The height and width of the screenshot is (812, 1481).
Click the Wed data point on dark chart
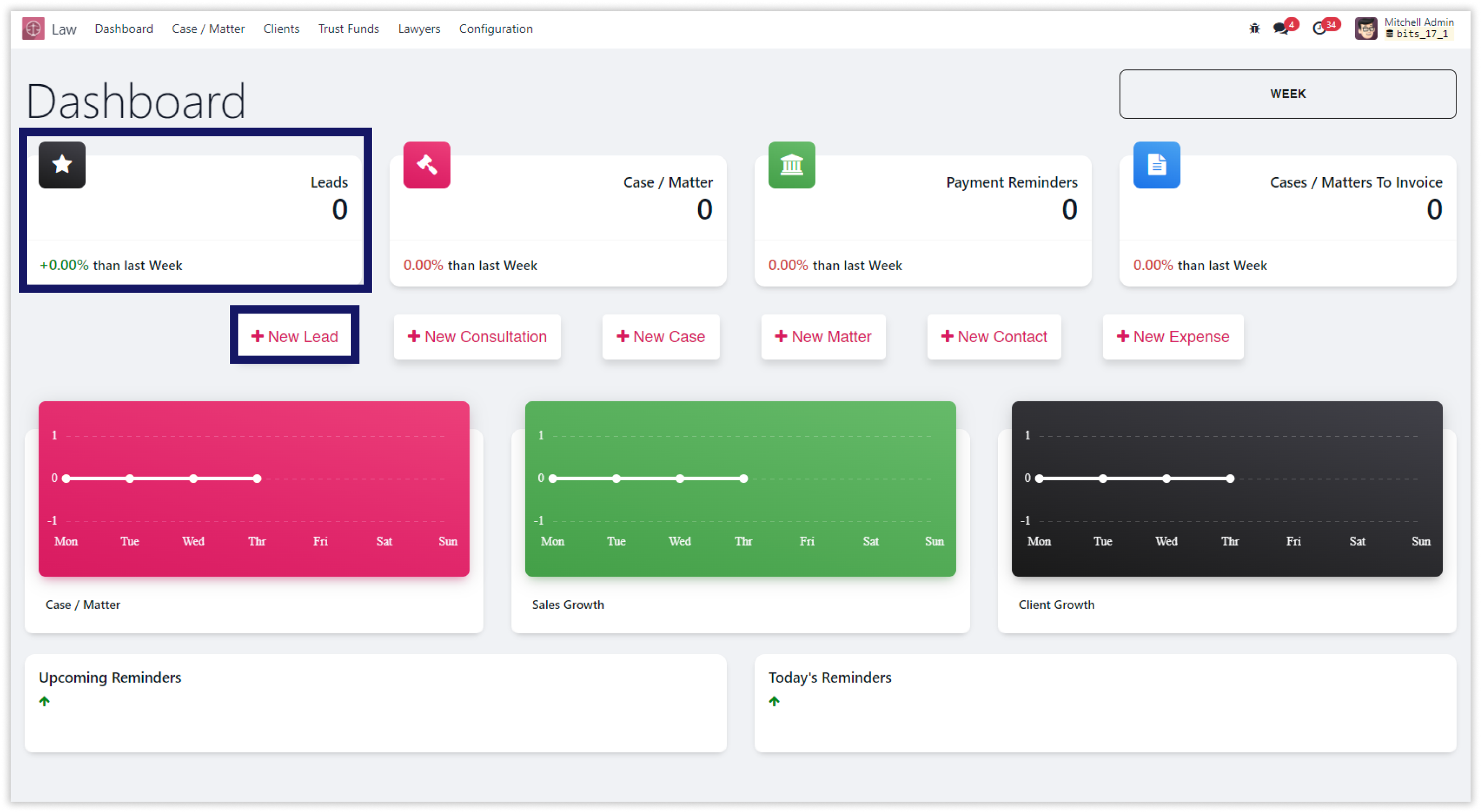1166,479
